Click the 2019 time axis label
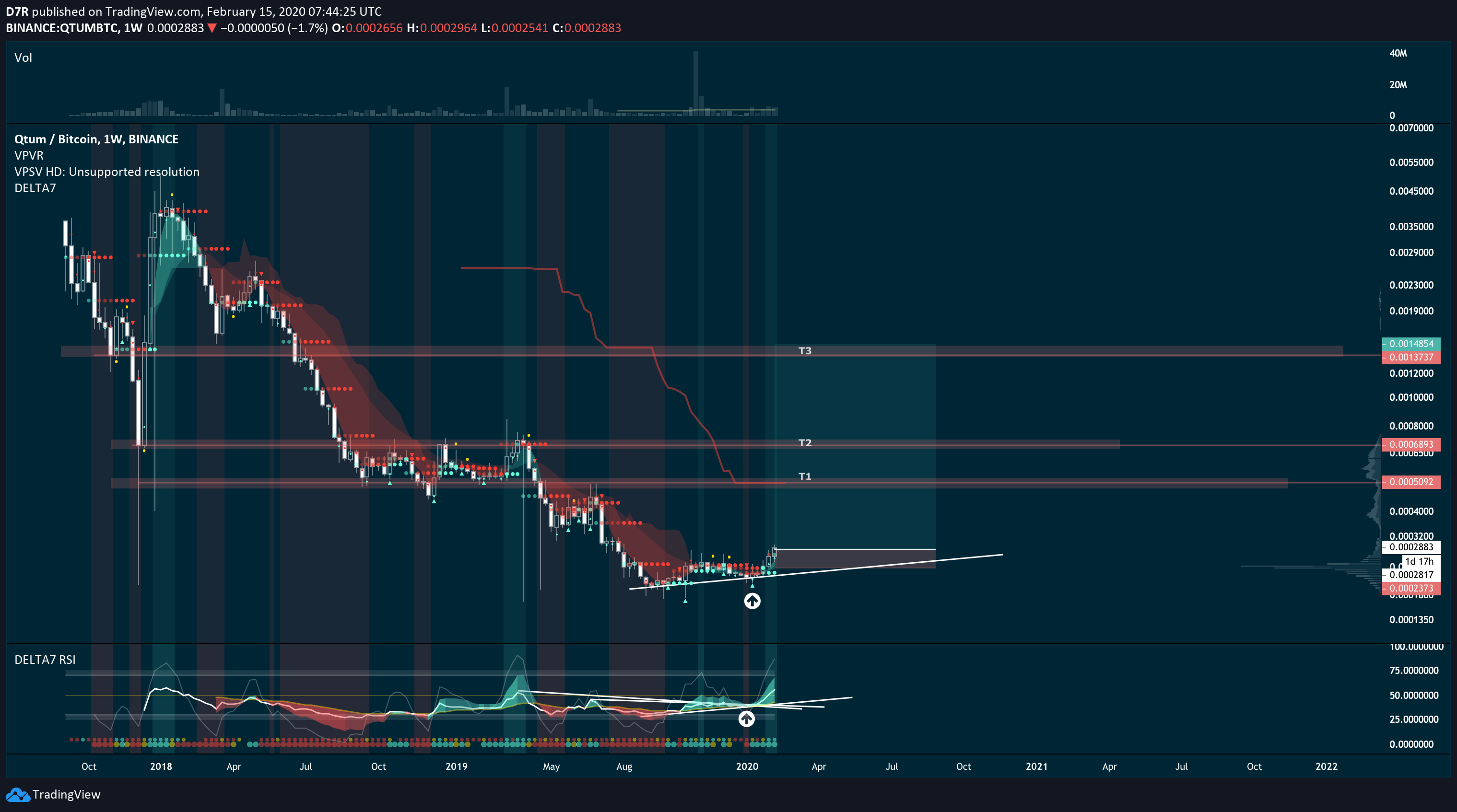 pyautogui.click(x=457, y=766)
